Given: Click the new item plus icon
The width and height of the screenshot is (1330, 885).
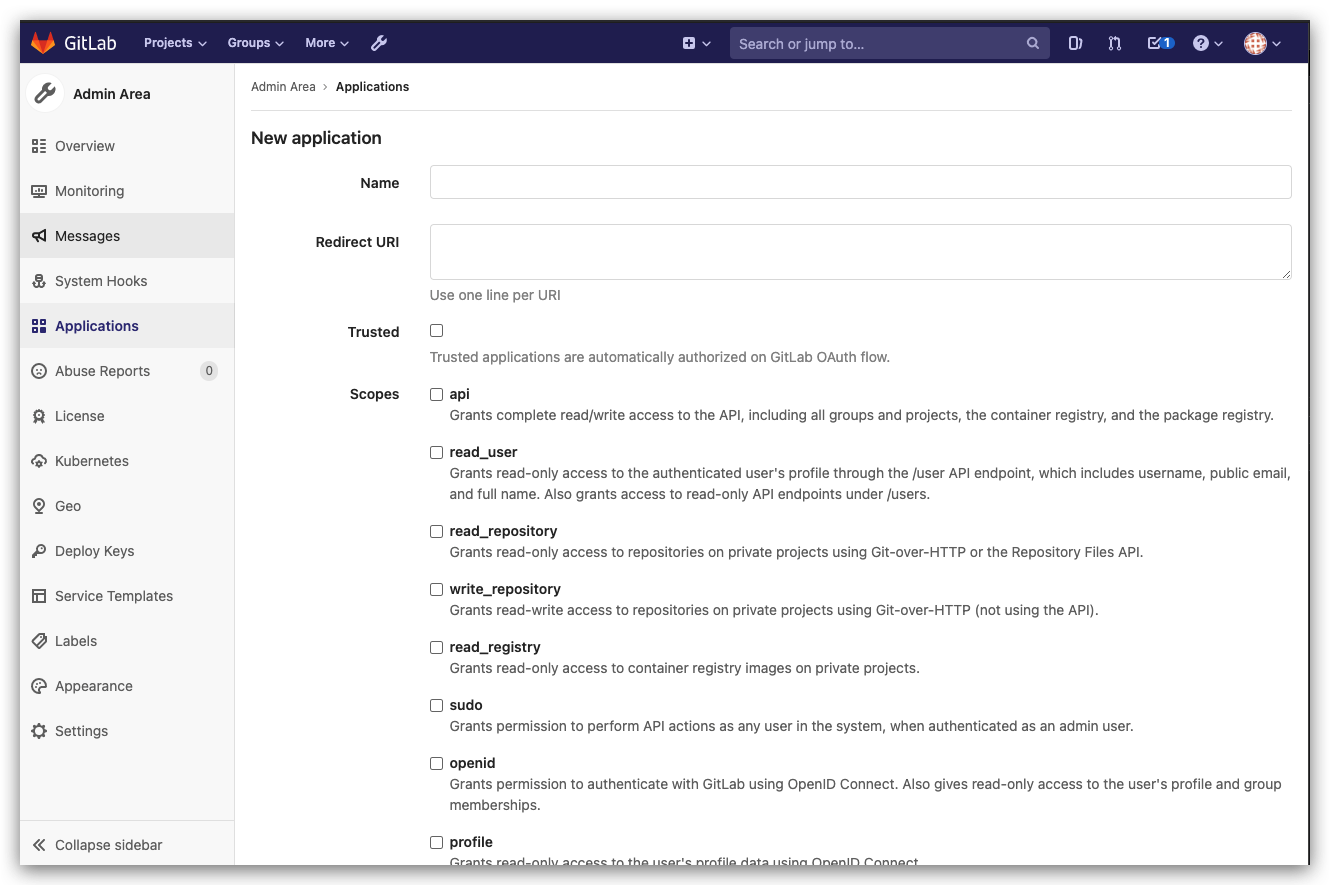Looking at the screenshot, I should click(x=689, y=43).
